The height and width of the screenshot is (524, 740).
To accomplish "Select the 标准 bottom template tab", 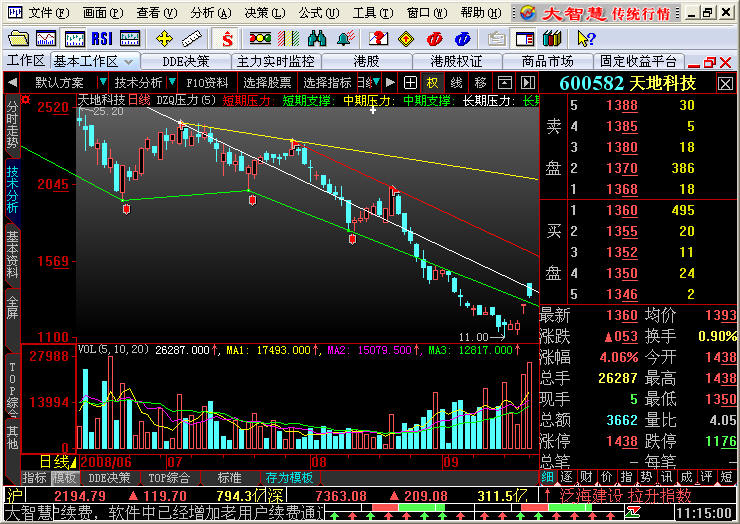I will point(229,478).
